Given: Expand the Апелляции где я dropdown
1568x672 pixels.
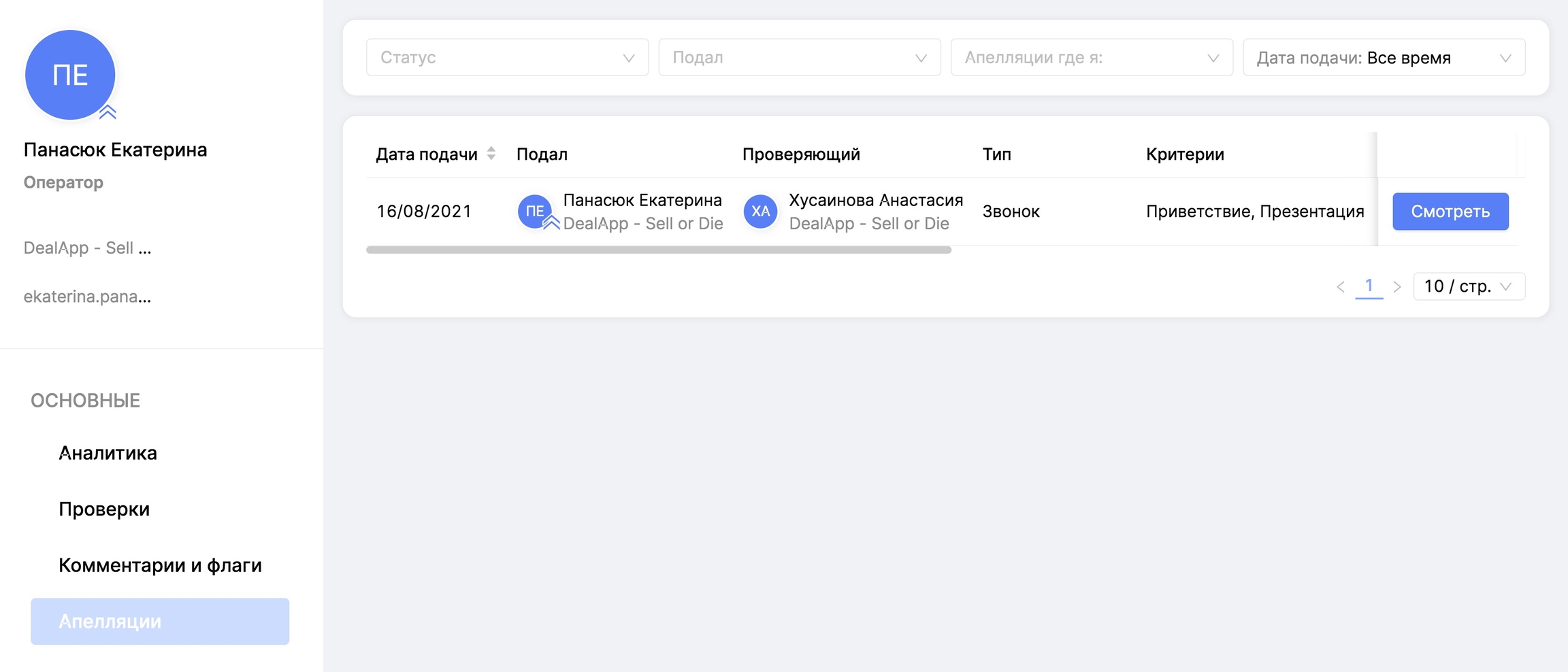Looking at the screenshot, I should point(1091,58).
